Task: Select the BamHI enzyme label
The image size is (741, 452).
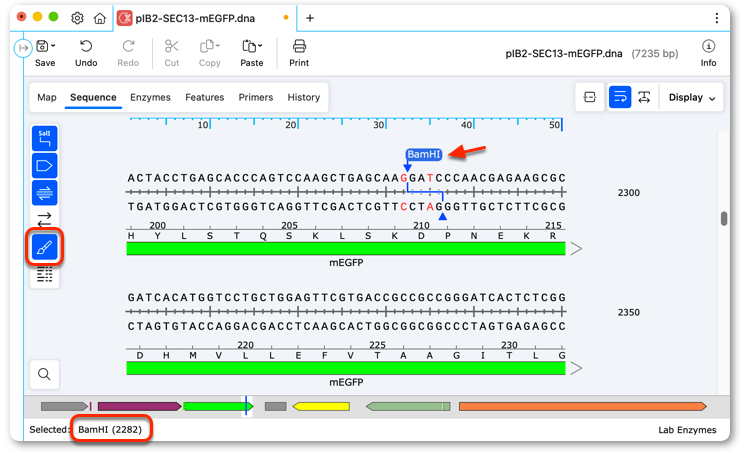Action: click(x=423, y=154)
